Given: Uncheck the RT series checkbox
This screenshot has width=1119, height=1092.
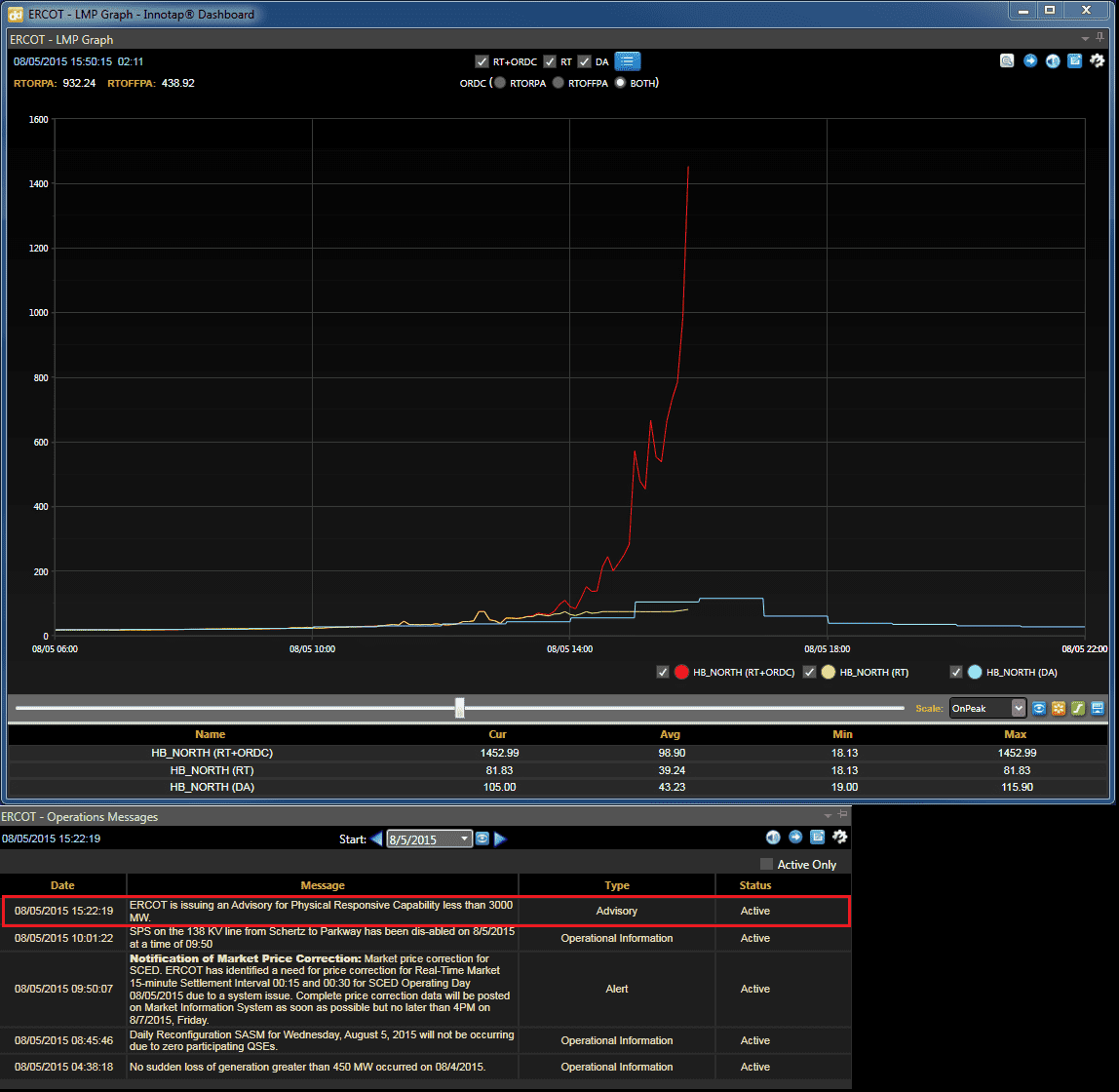Looking at the screenshot, I should coord(550,61).
